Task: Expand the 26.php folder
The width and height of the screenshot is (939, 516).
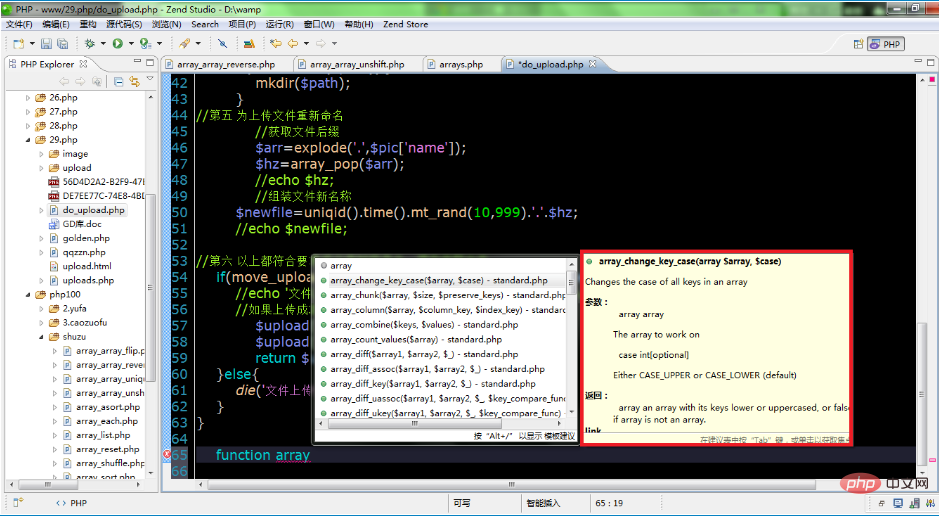Action: tap(28, 98)
